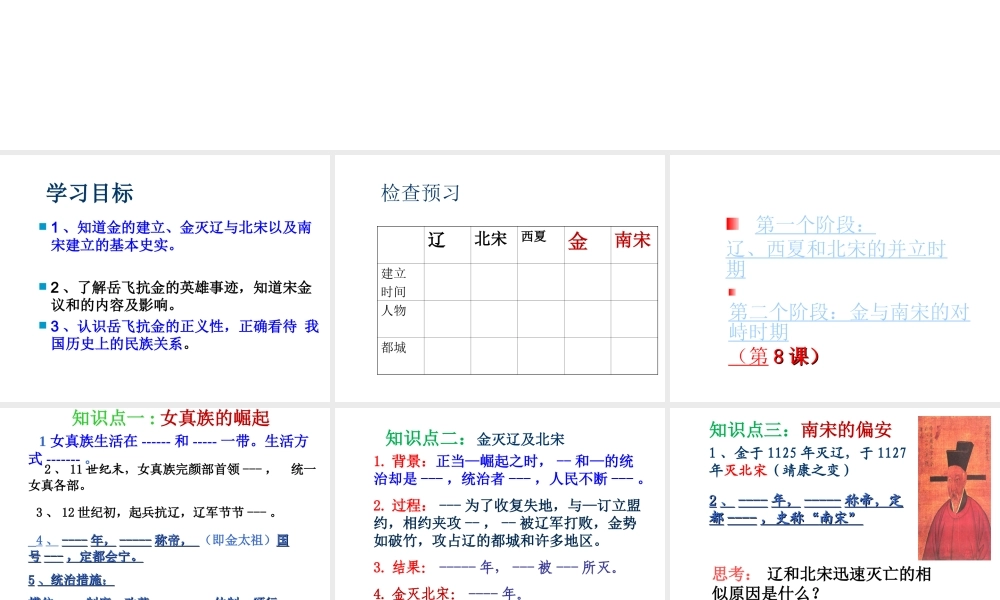
Task: Follow the 辽、西夏和北宋的并立时期 link
Action: coord(836,258)
